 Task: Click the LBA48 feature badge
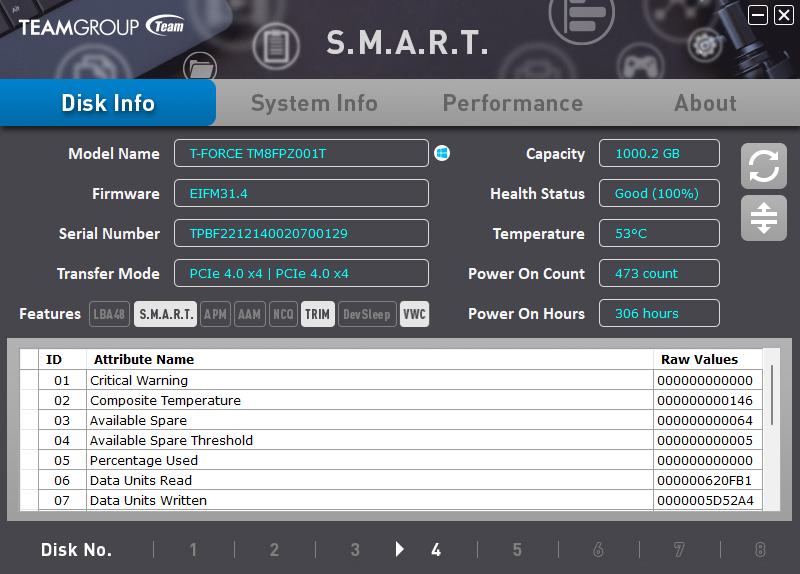click(110, 314)
